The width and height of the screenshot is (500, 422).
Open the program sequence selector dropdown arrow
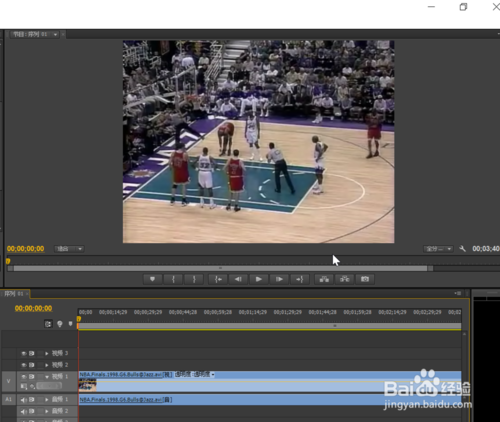(55, 34)
